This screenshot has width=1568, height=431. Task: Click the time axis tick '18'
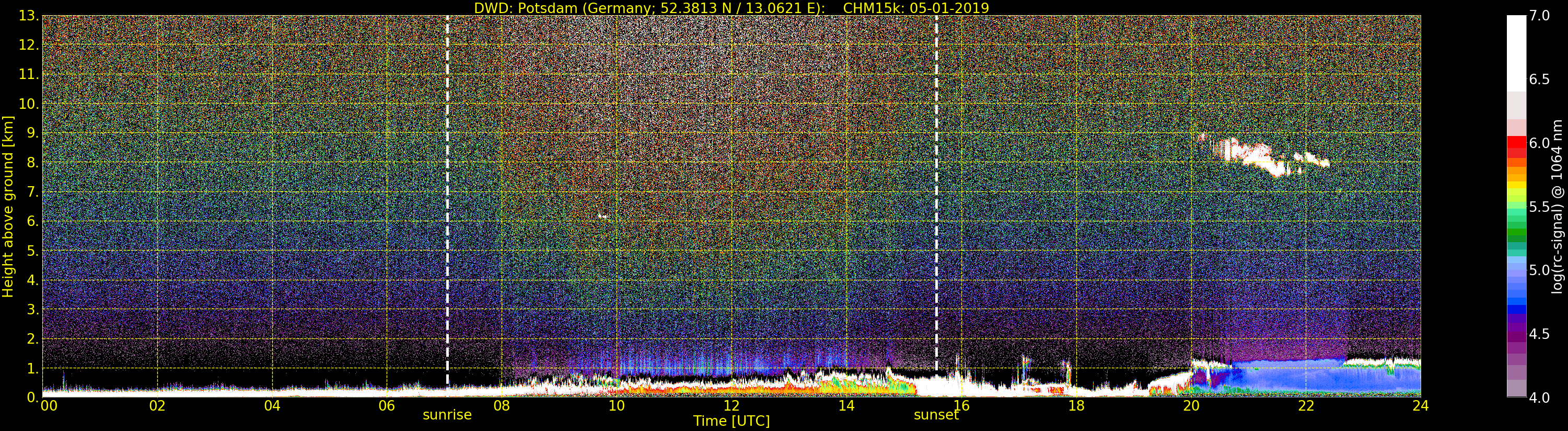point(1076,406)
